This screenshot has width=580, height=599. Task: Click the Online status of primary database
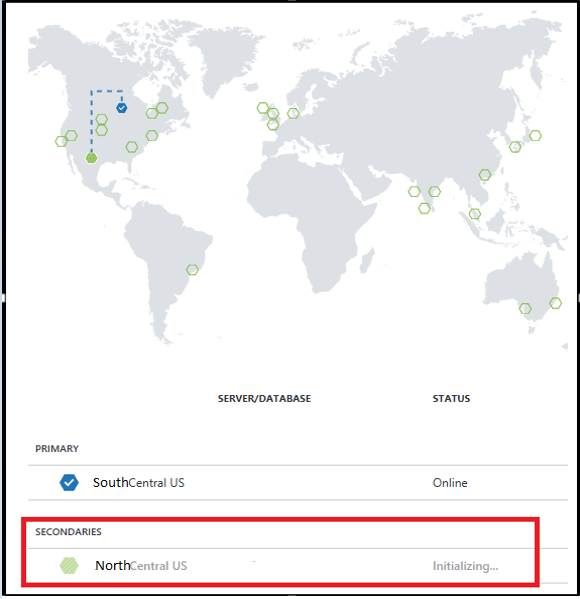(x=450, y=483)
